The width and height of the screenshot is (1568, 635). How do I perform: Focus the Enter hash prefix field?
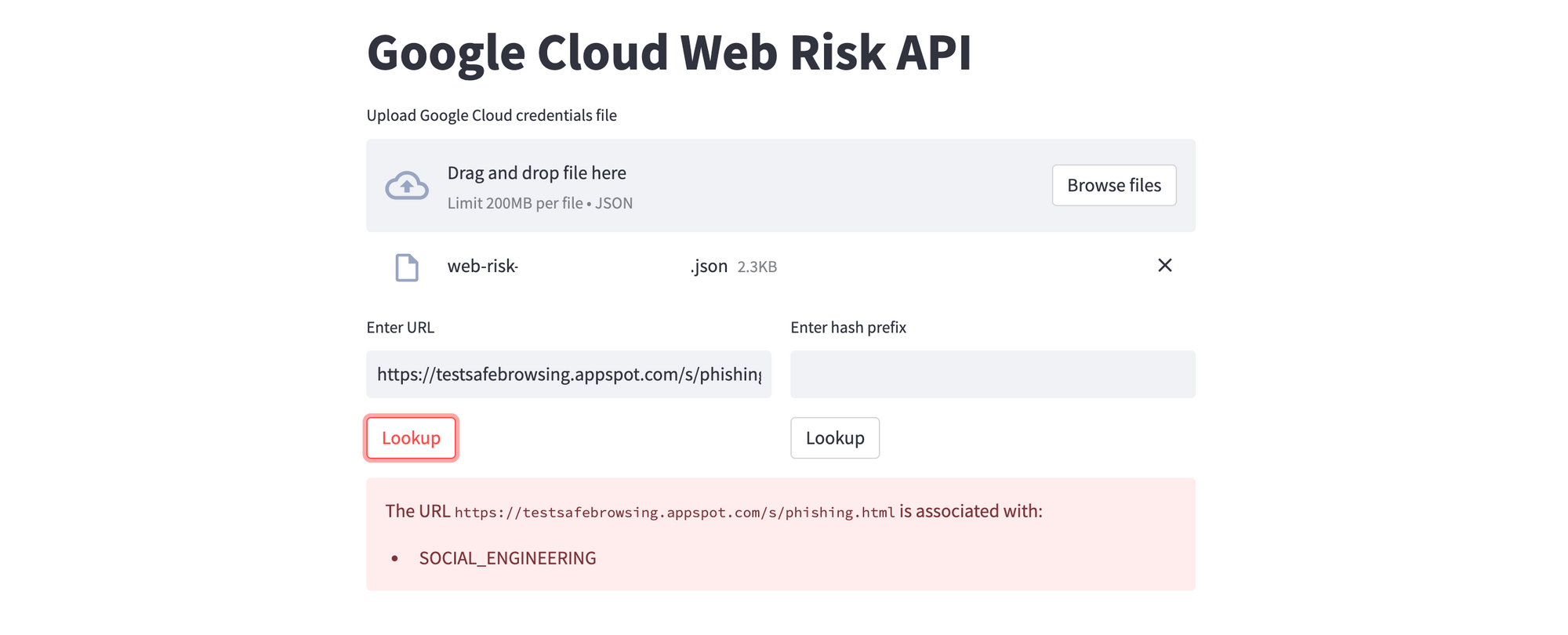pos(993,374)
